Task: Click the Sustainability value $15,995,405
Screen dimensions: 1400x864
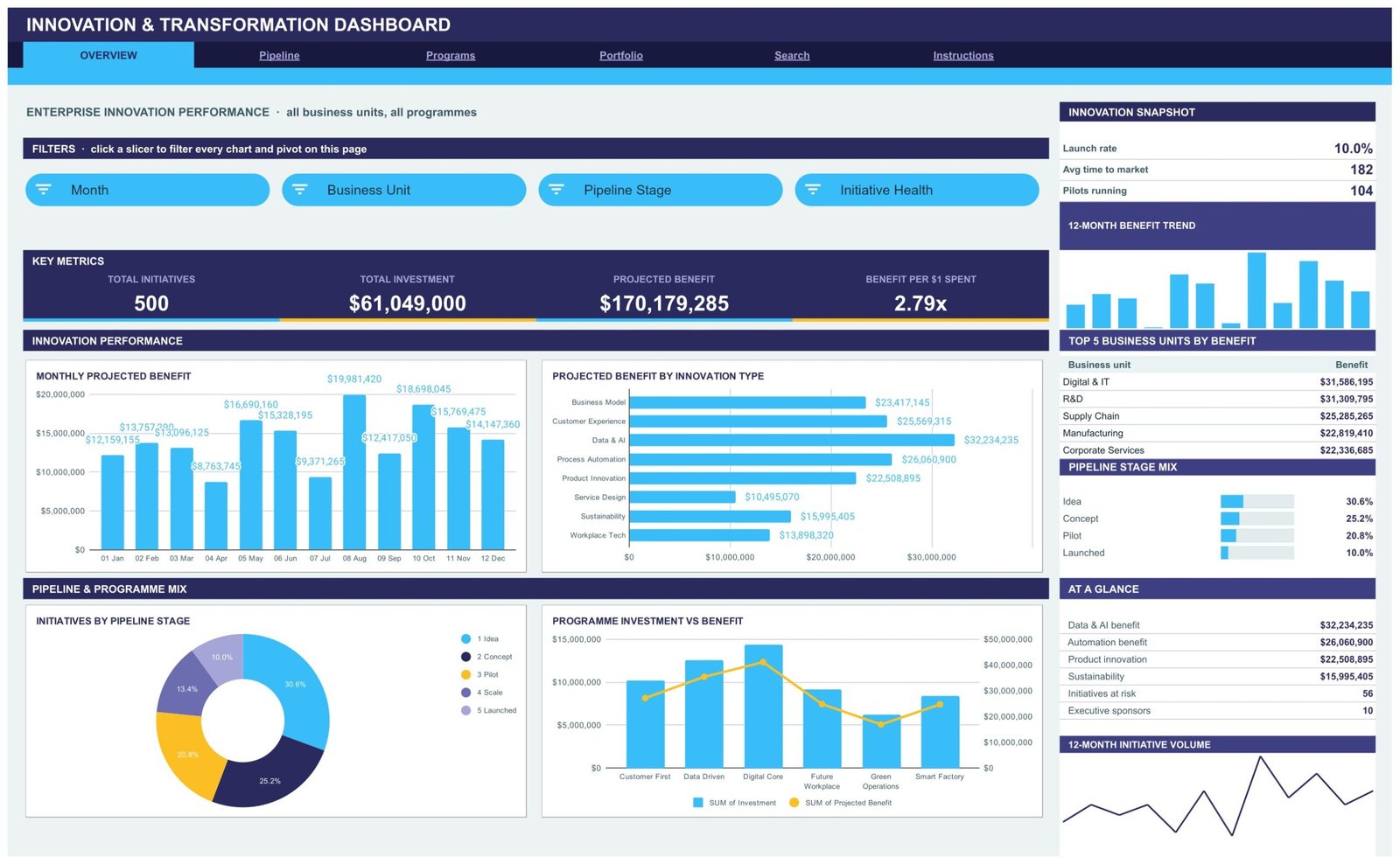Action: click(x=1346, y=677)
